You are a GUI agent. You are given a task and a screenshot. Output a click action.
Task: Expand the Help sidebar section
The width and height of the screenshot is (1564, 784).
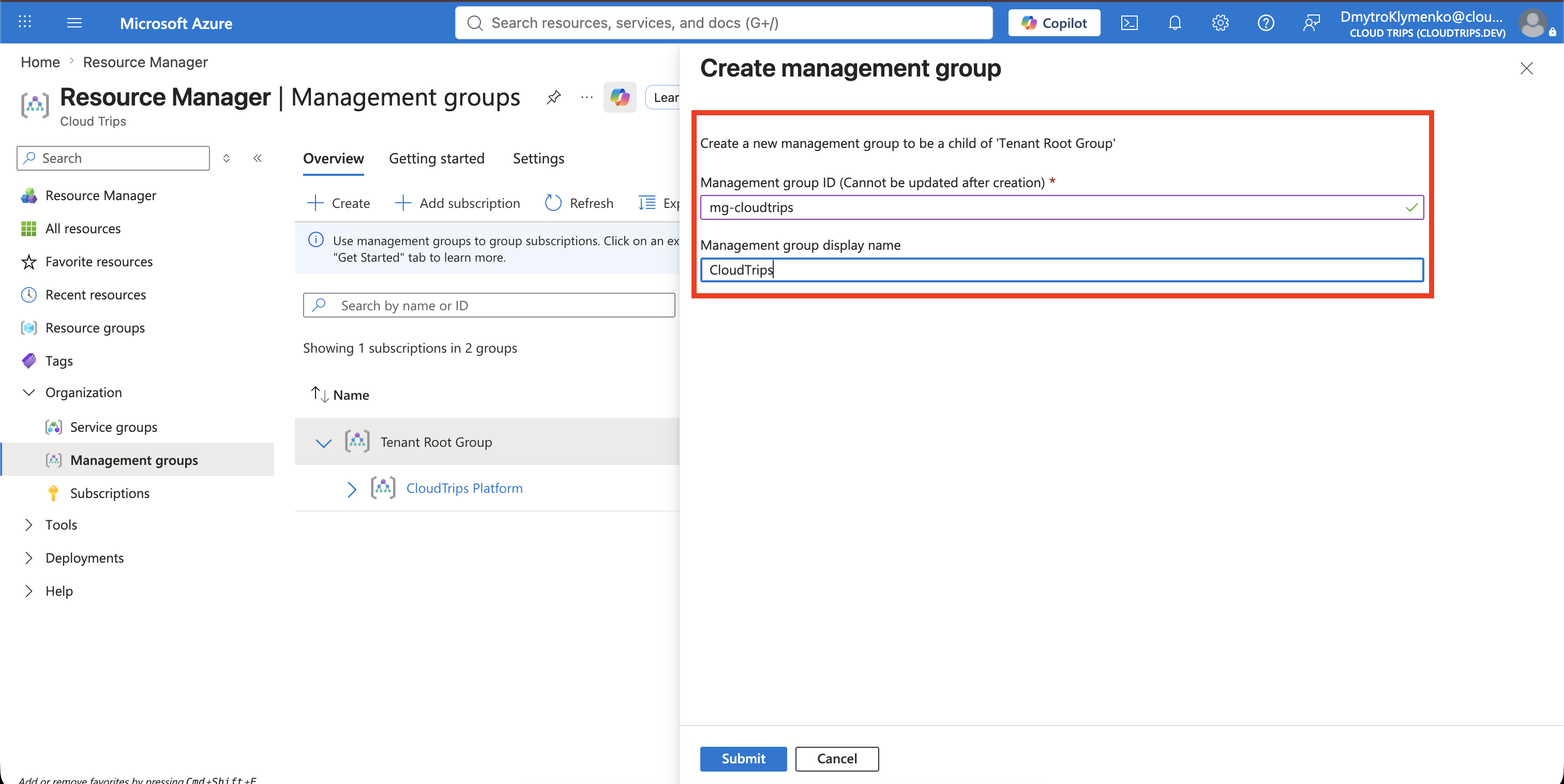[28, 592]
